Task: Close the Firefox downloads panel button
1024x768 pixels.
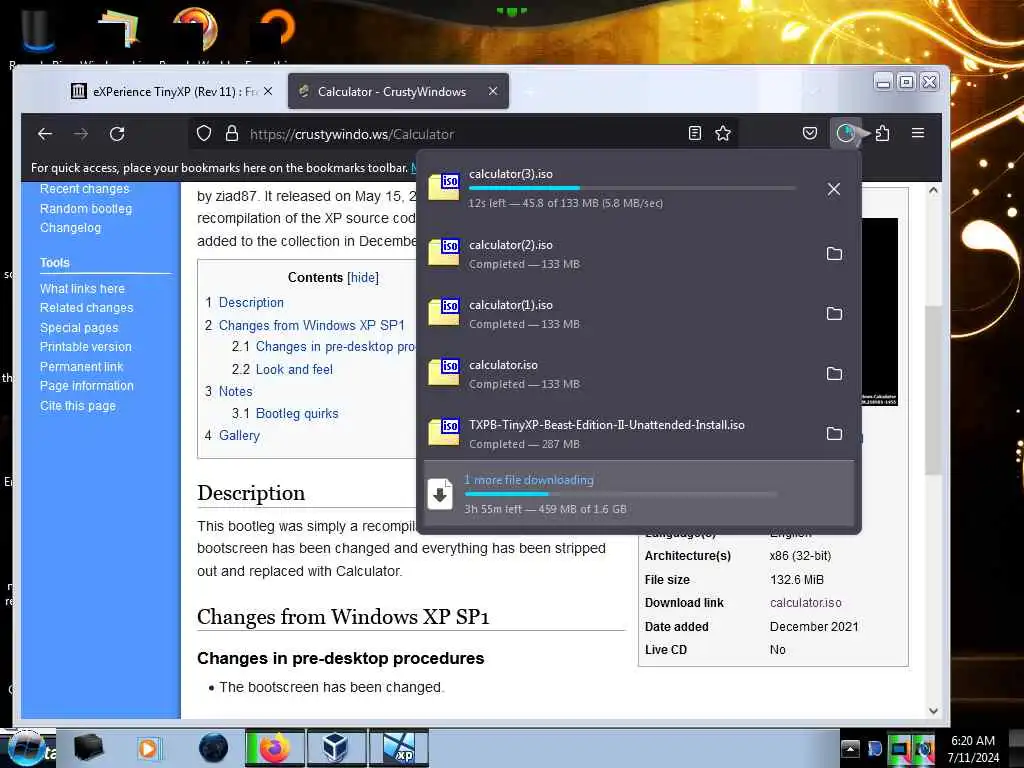Action: coord(845,133)
